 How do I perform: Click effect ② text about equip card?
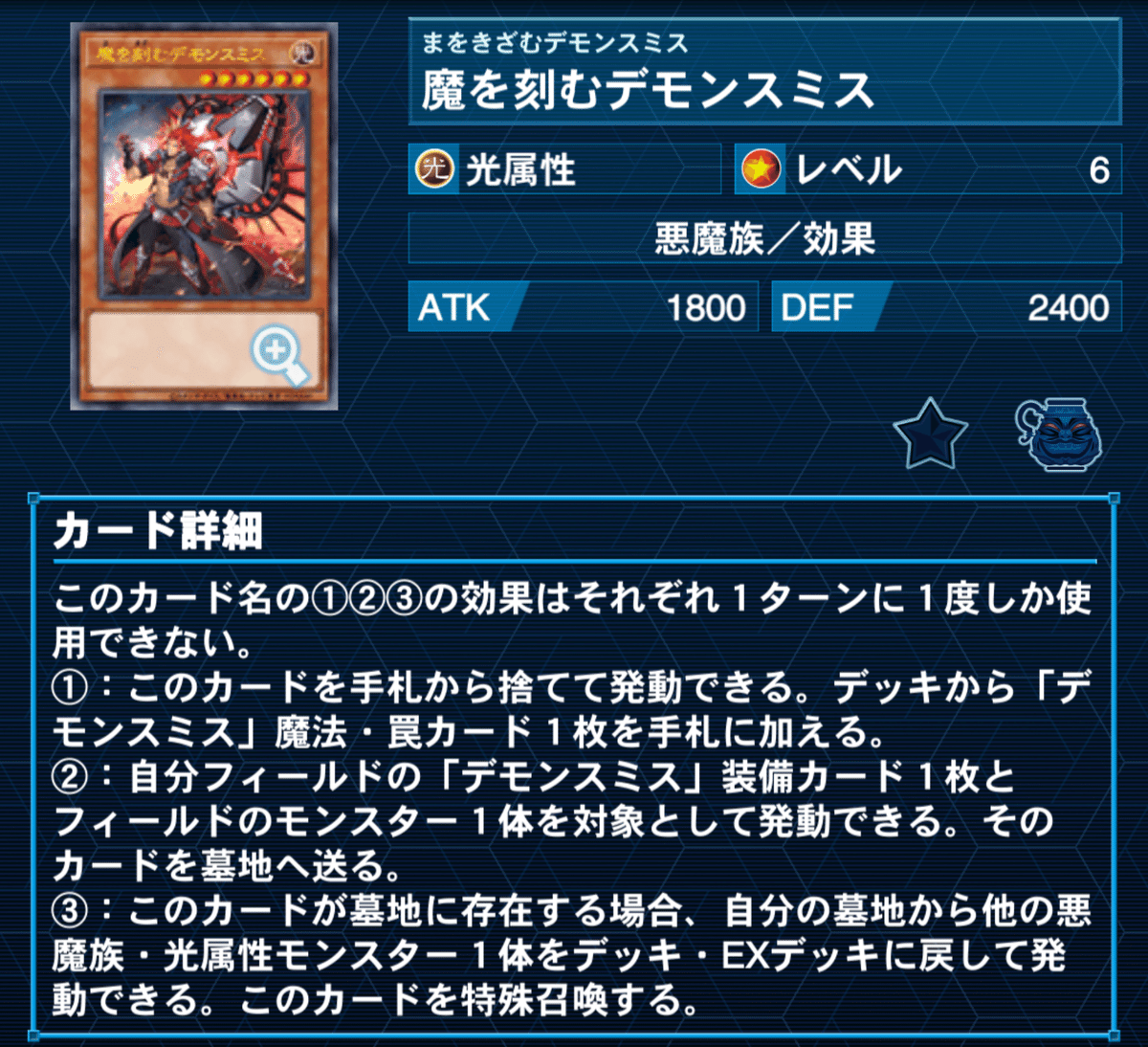coord(553,821)
